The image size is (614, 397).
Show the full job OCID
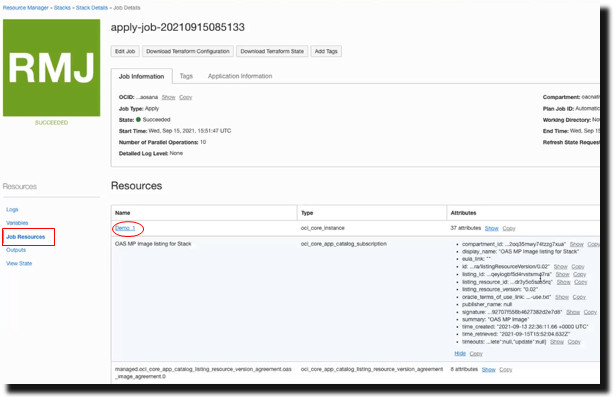[x=168, y=97]
